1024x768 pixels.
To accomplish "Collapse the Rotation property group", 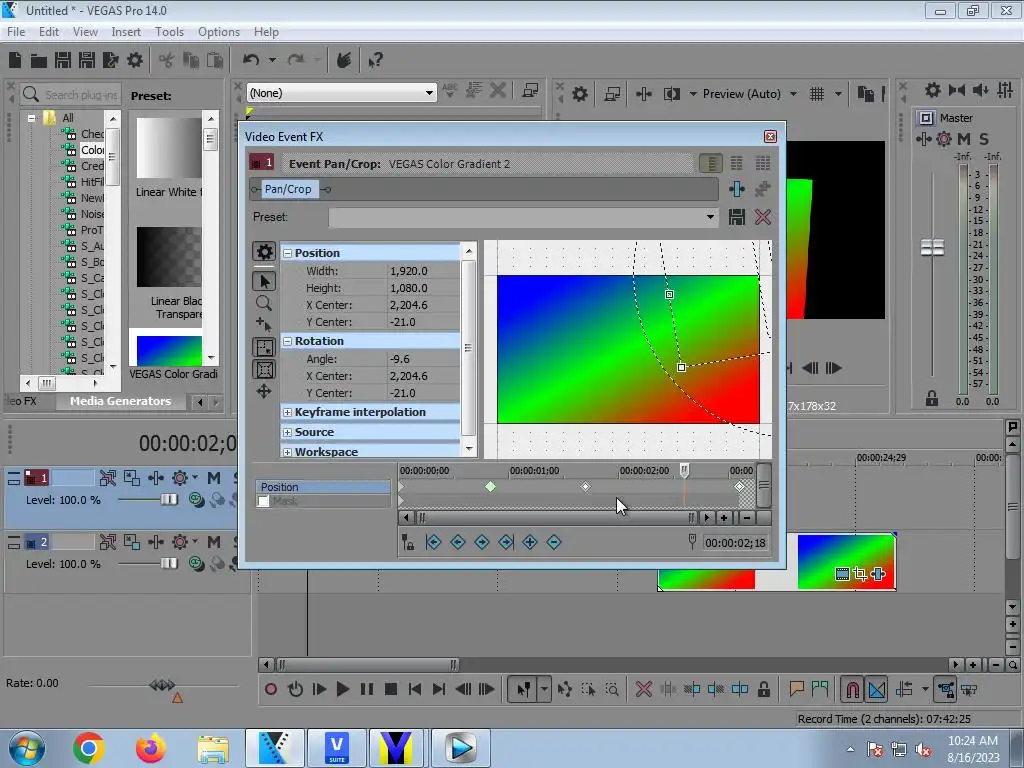I will pos(287,341).
